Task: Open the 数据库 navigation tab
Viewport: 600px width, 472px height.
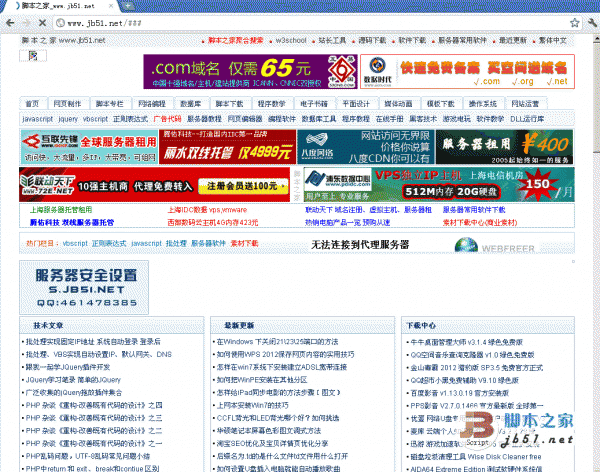Action: [x=191, y=104]
